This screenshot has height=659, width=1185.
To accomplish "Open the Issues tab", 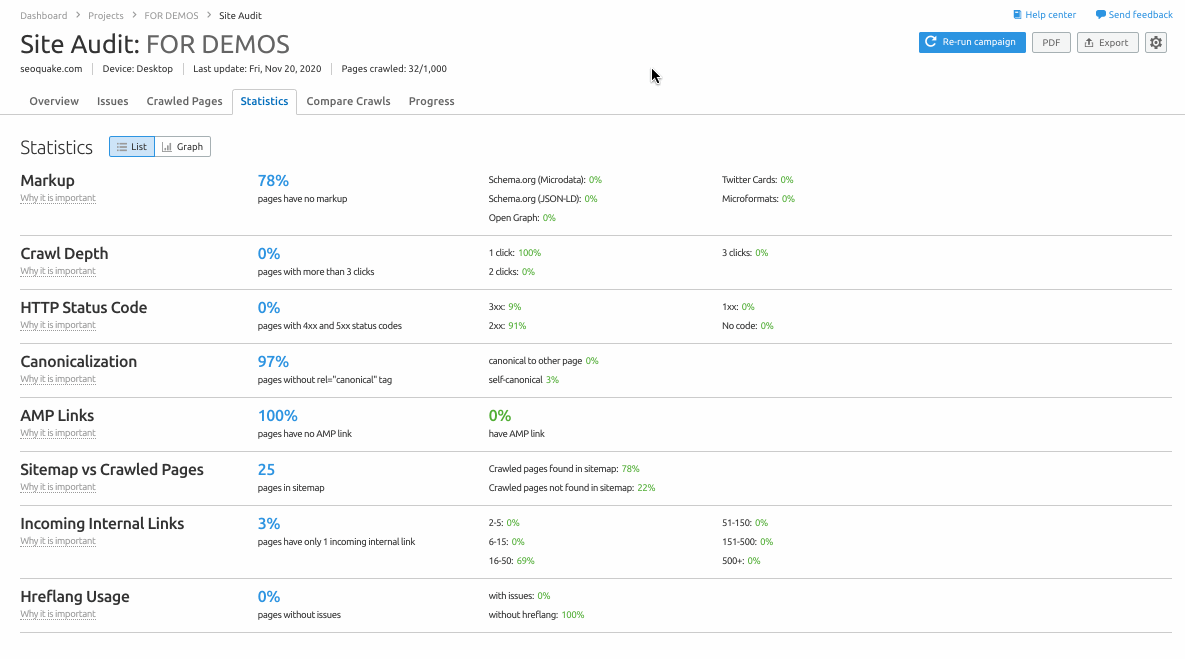I will tap(112, 102).
